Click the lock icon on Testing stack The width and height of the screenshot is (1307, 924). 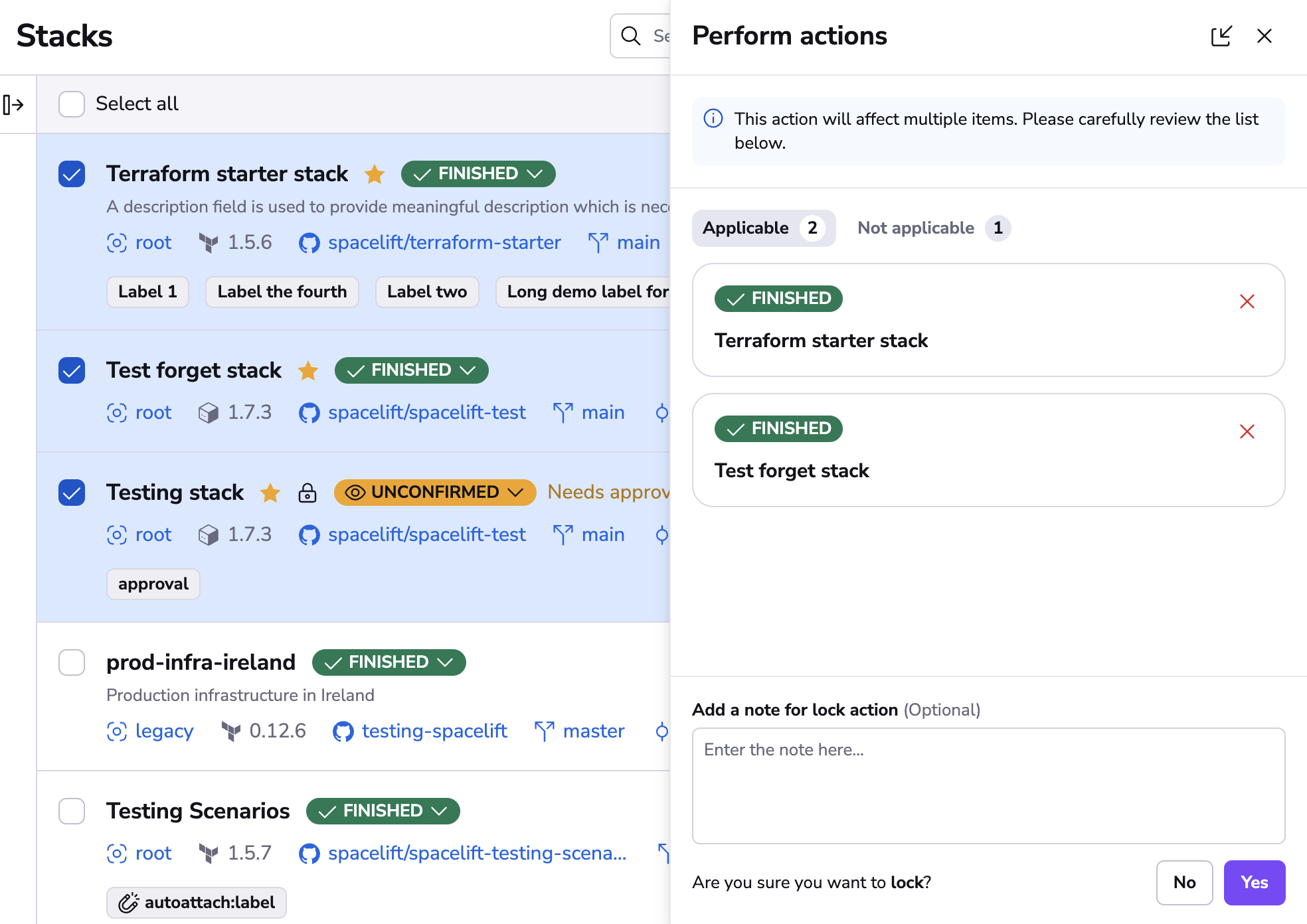[x=307, y=493]
